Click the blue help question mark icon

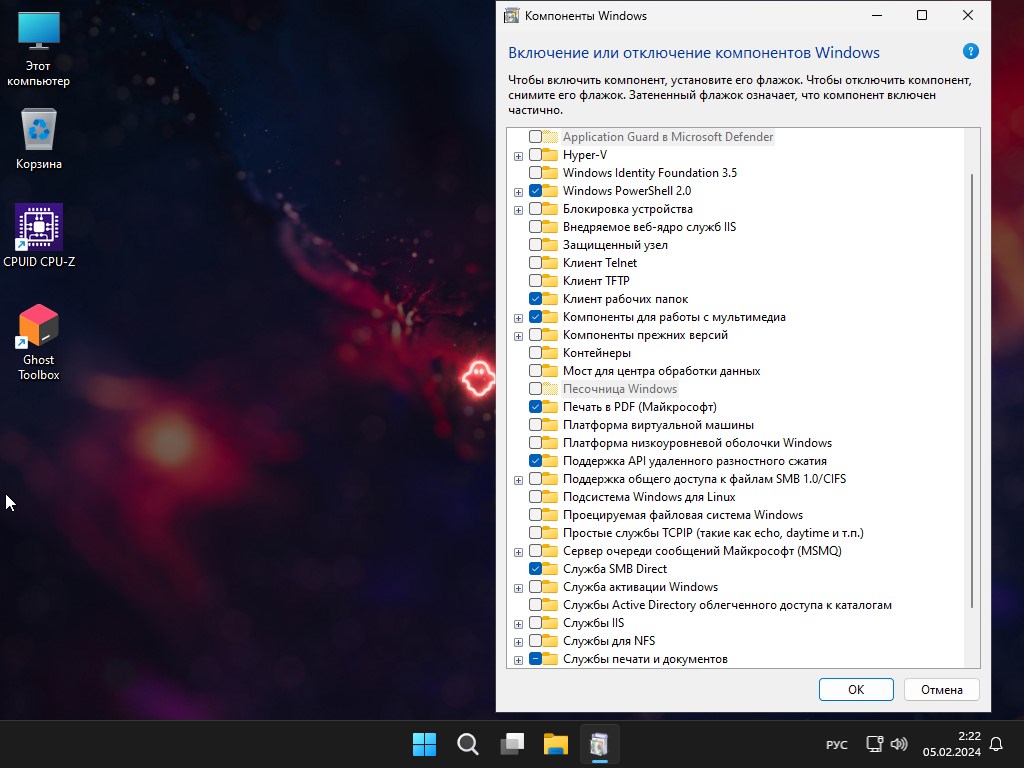pos(970,52)
